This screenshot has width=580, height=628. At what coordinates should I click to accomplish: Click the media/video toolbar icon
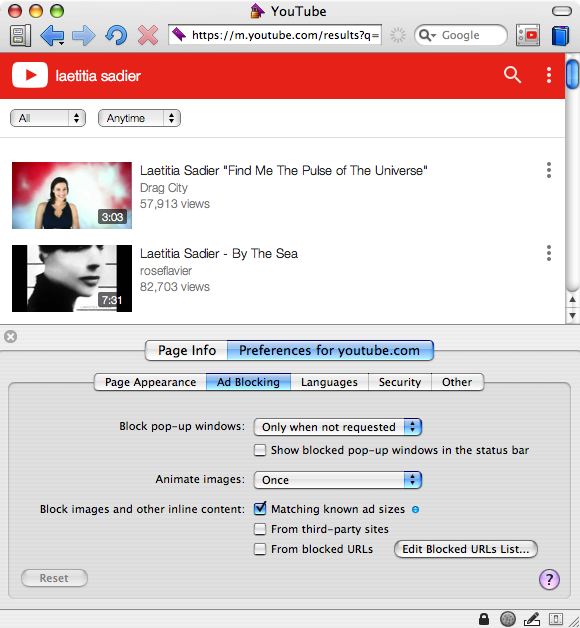pos(528,35)
